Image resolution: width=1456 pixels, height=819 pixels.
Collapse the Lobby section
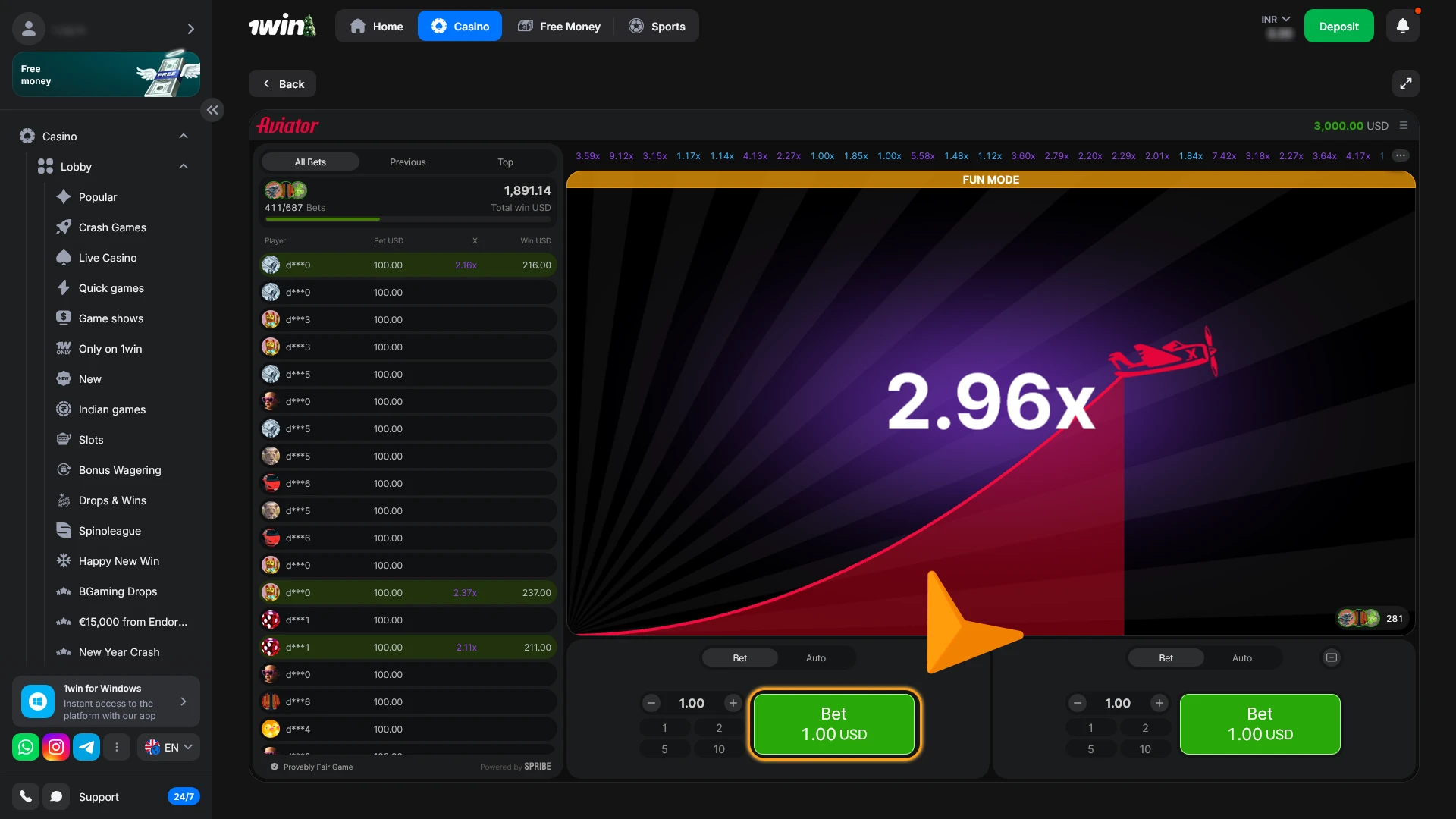pos(183,167)
